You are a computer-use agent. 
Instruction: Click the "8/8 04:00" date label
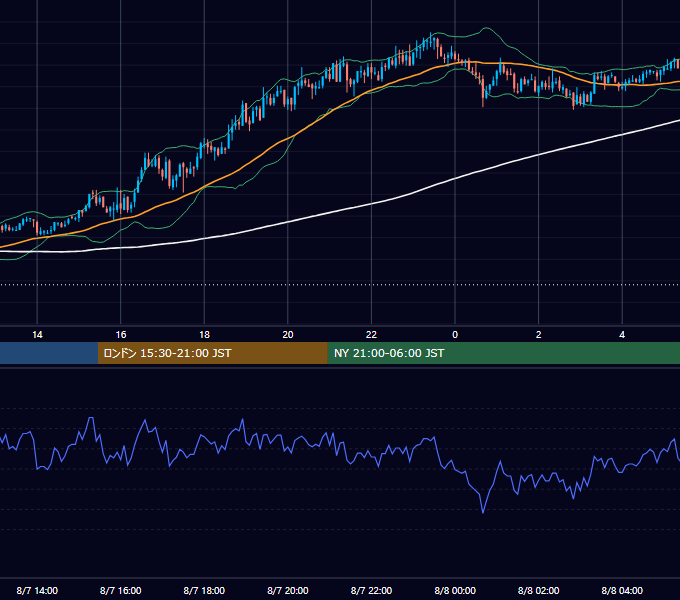(622, 590)
